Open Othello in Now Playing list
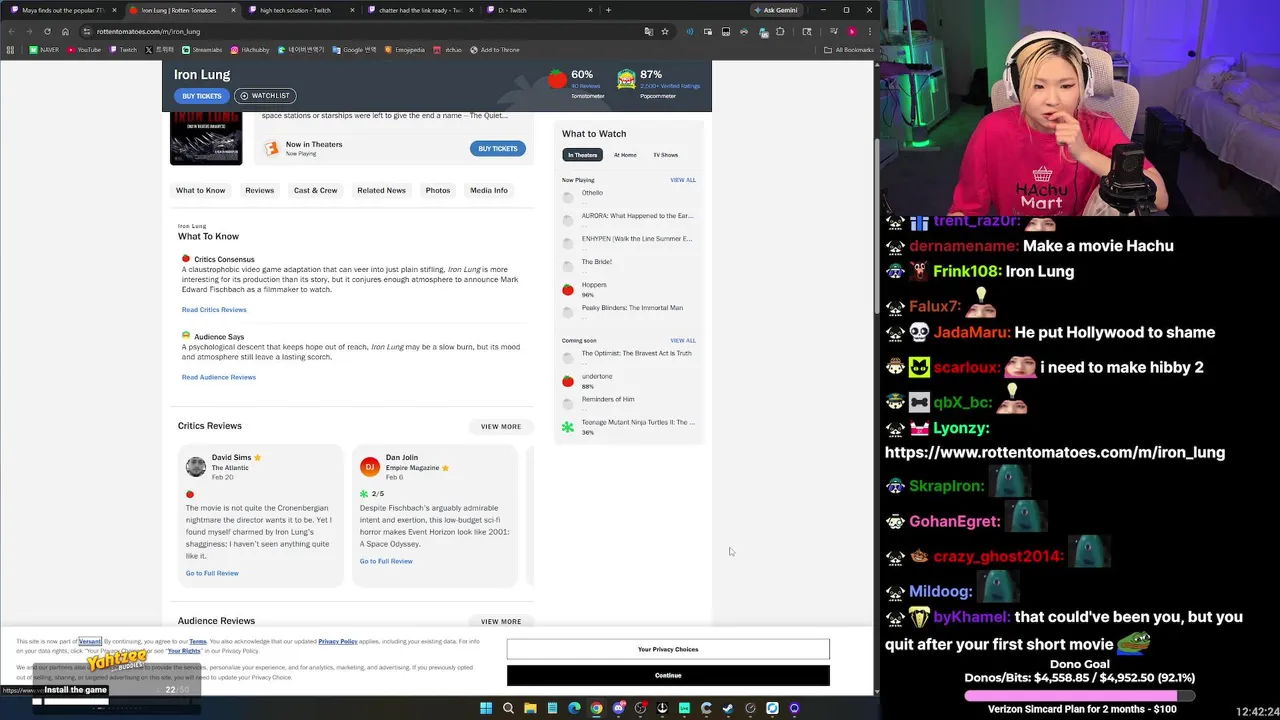 click(x=592, y=193)
